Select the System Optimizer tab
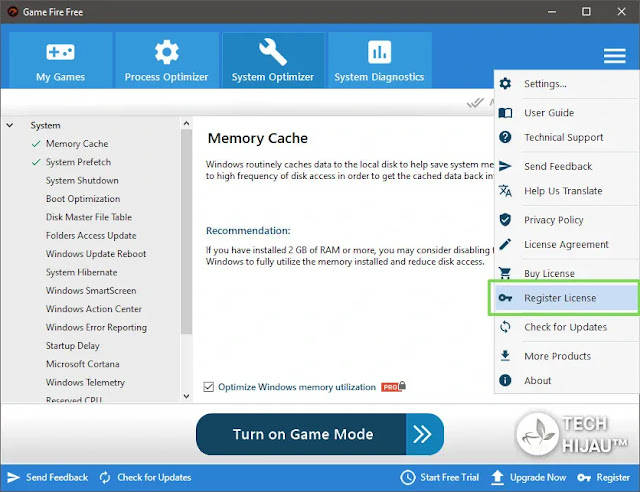The height and width of the screenshot is (492, 640). tap(273, 60)
